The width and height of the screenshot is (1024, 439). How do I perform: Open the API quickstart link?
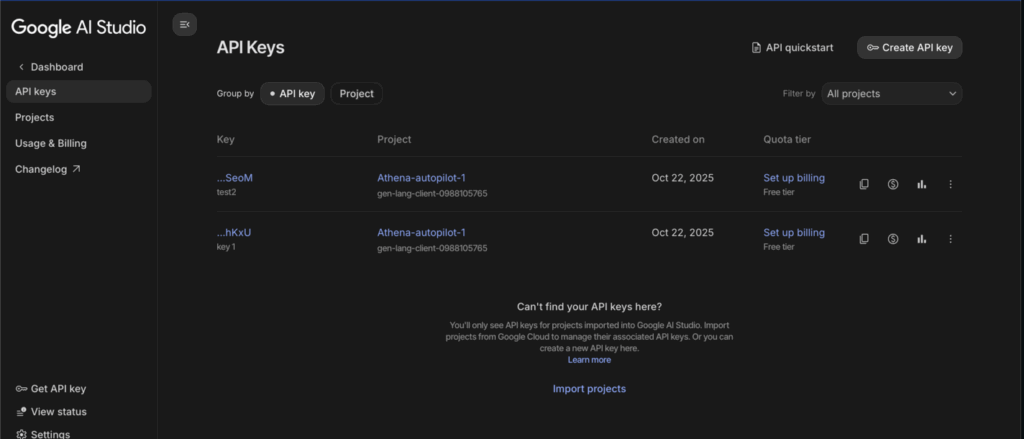[794, 47]
